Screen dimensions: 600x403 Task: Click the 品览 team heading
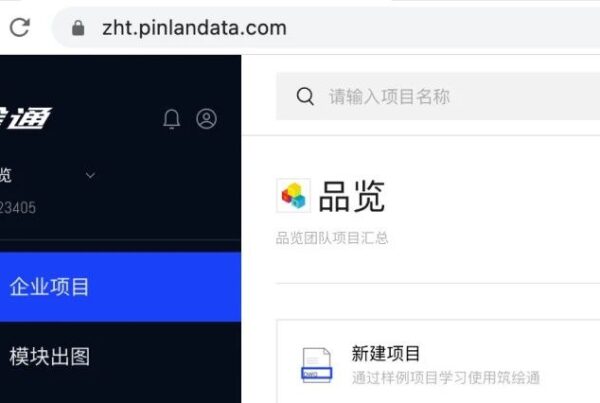(352, 196)
